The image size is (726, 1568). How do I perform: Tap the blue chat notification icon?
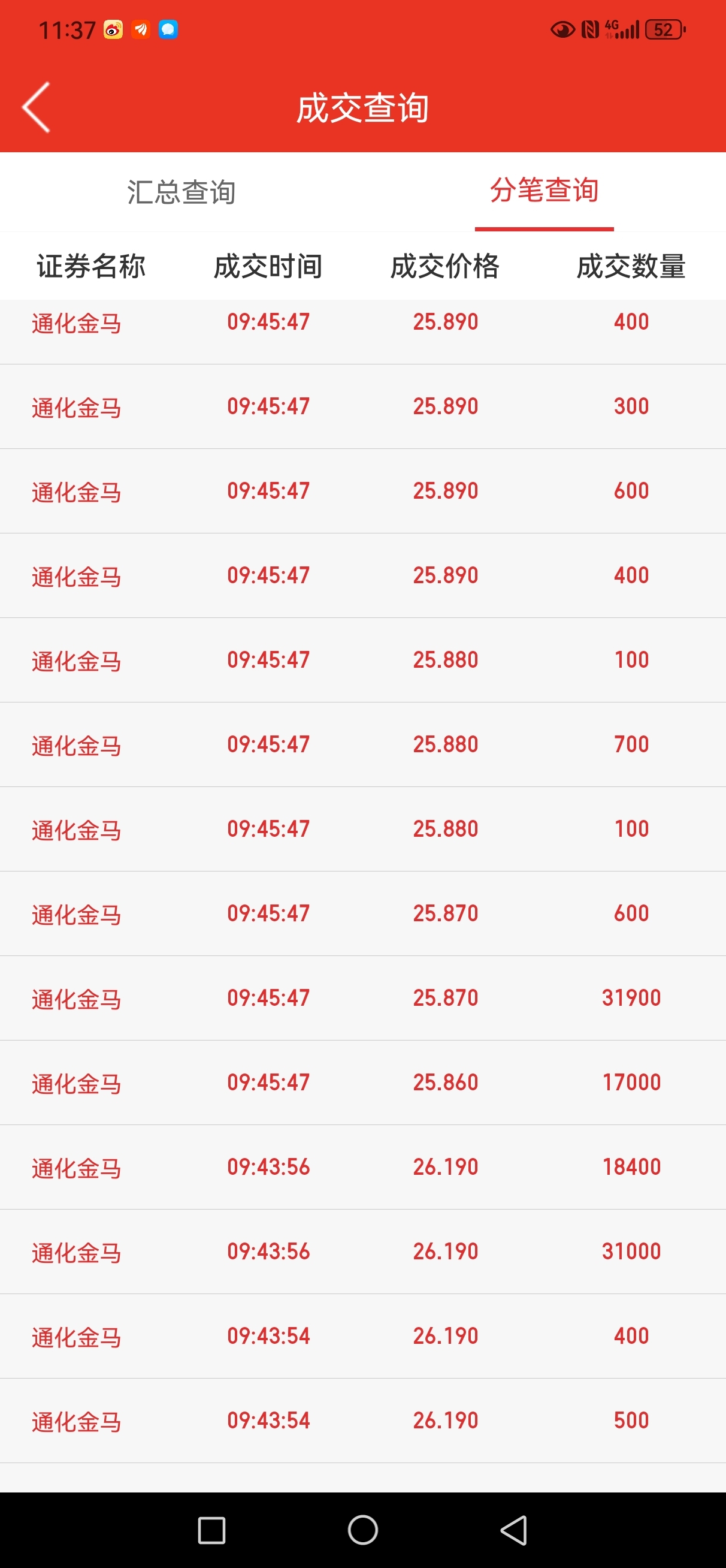point(168,29)
